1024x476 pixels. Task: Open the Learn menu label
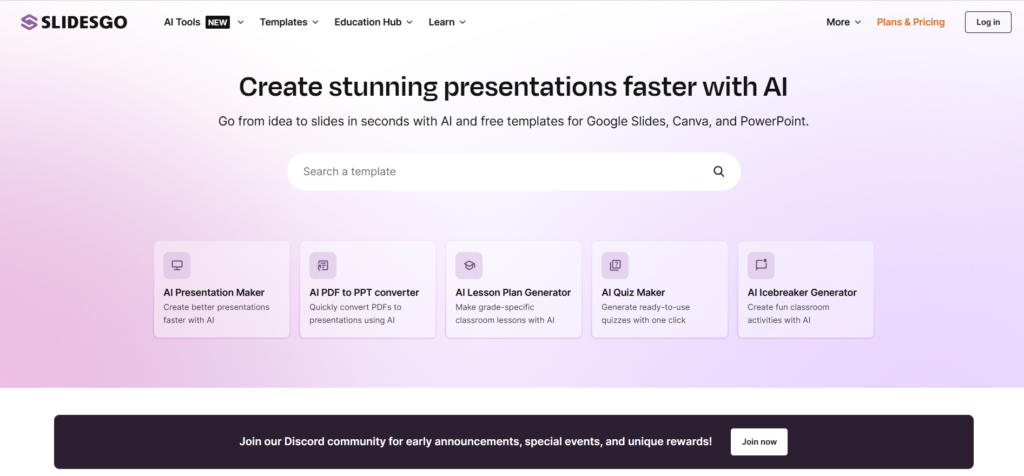[441, 22]
